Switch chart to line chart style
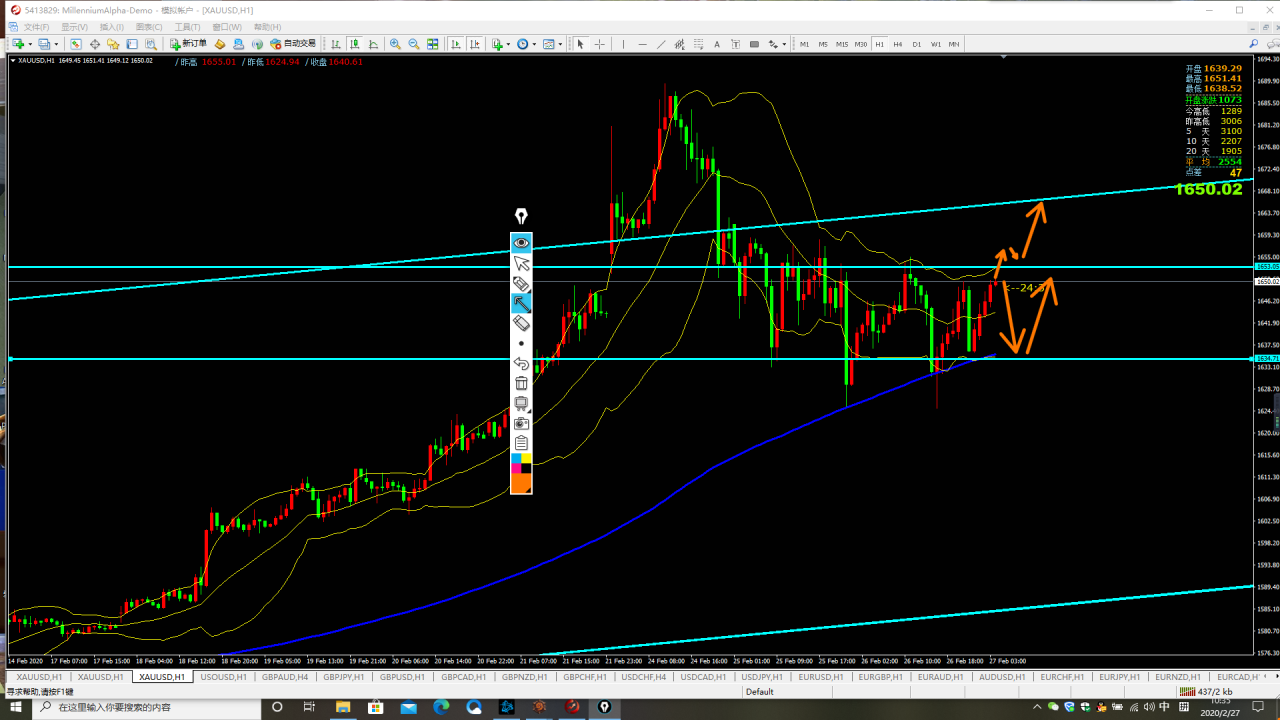The height and width of the screenshot is (720, 1280). (x=373, y=44)
